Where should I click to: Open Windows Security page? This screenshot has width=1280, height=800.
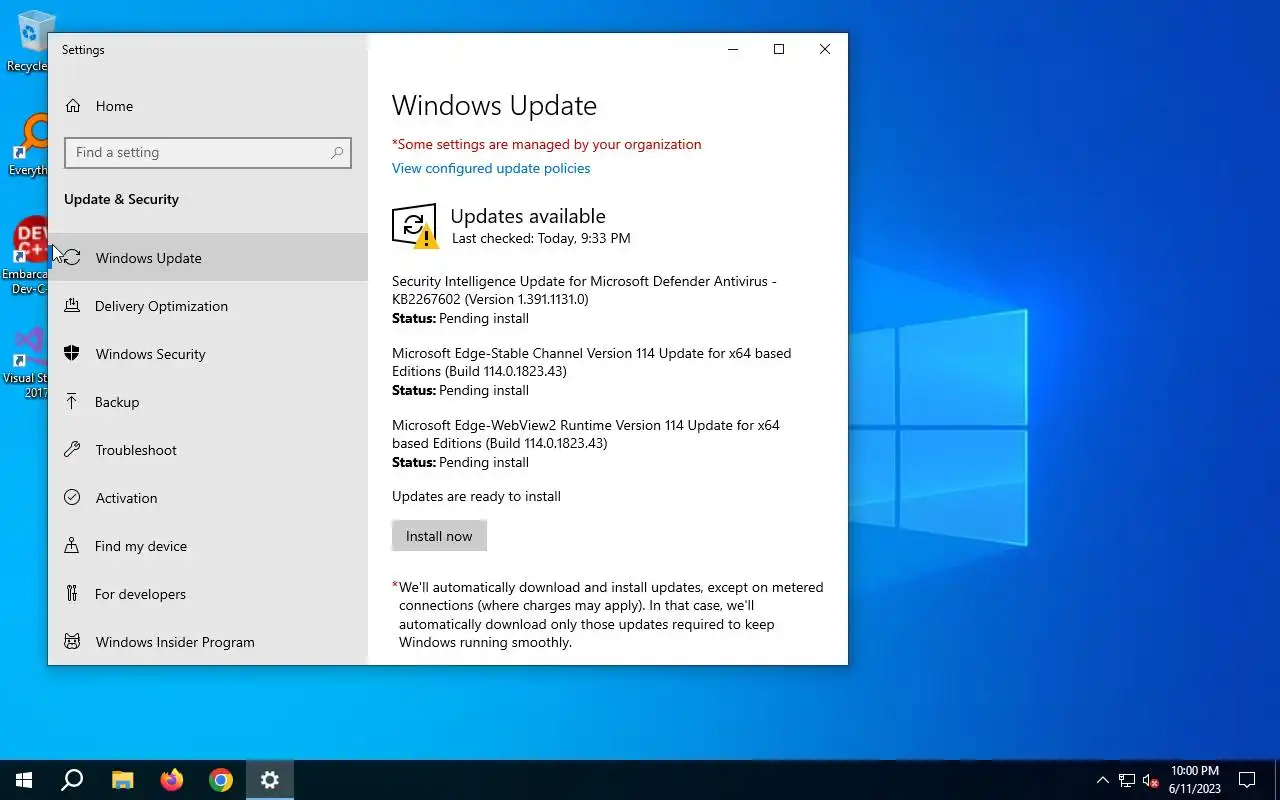pos(208,354)
